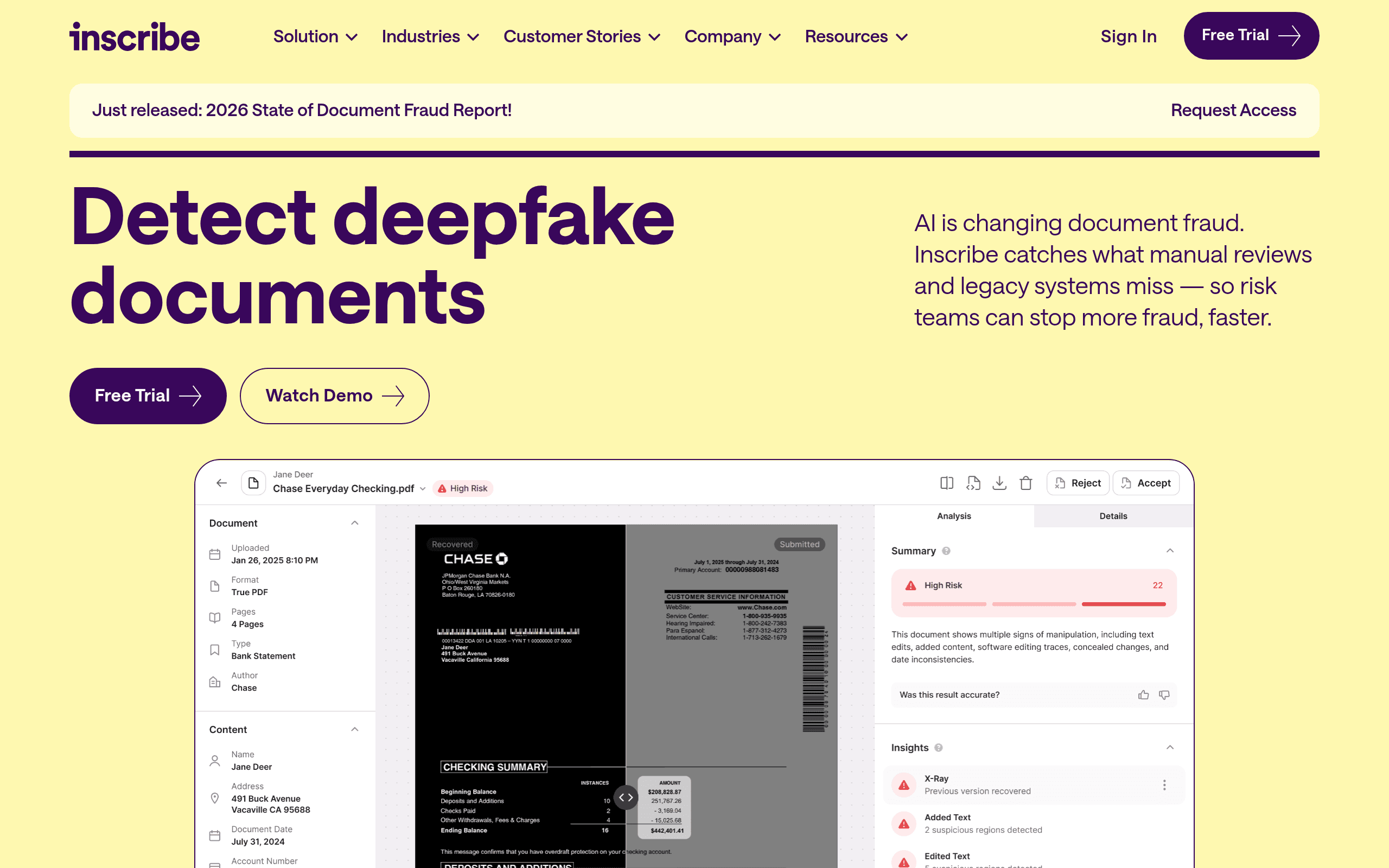This screenshot has height=868, width=1389.
Task: Click the Chase statement document preview
Action: pos(626,696)
